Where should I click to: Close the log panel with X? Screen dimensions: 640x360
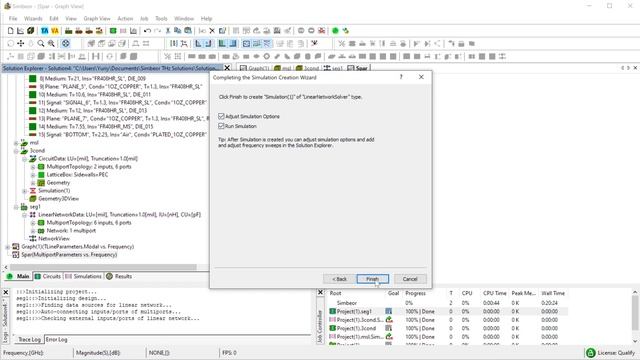tap(6, 292)
